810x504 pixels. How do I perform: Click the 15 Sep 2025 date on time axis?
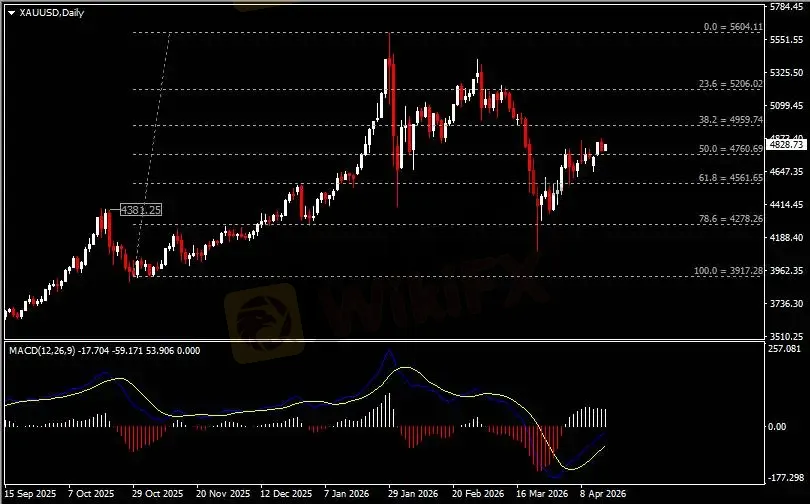pyautogui.click(x=29, y=494)
